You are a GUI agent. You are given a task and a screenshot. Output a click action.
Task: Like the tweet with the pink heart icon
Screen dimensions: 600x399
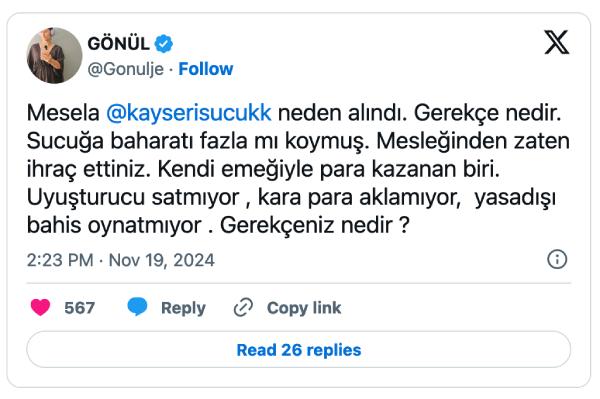coord(40,307)
